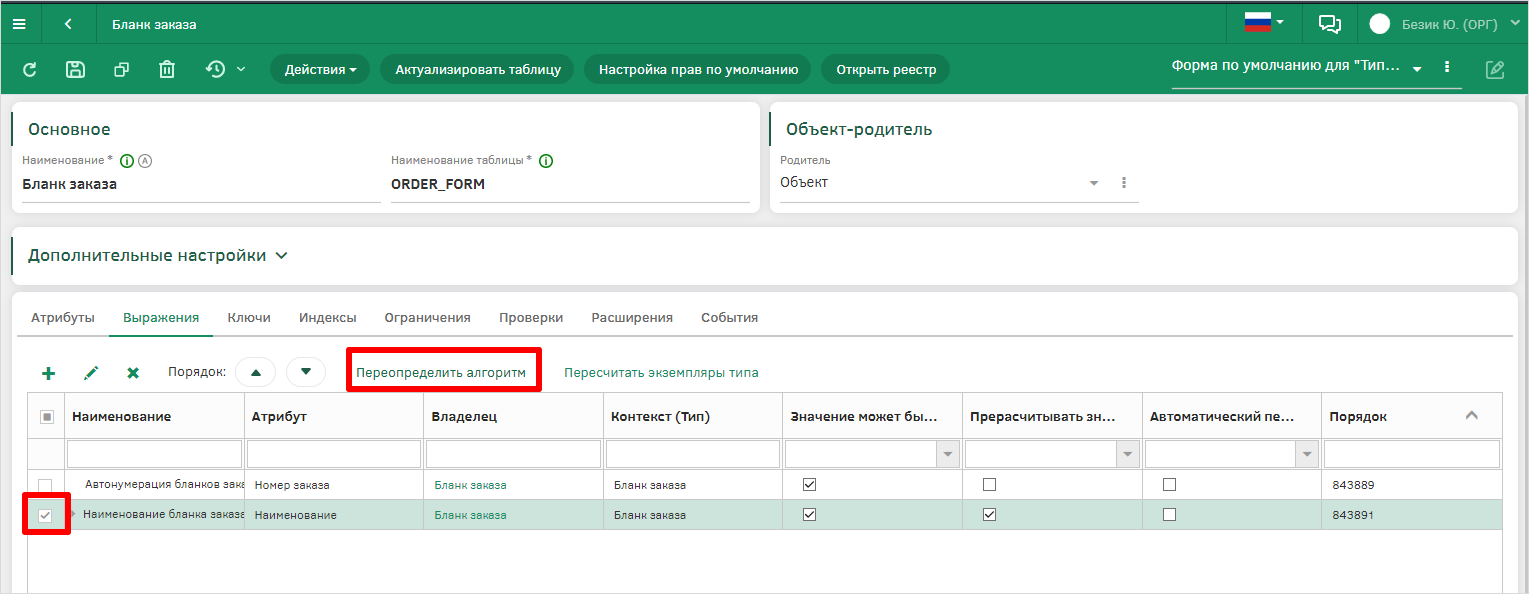
Task: Toggle Автоматический checkbox for Автонумерация row
Action: click(x=1169, y=484)
